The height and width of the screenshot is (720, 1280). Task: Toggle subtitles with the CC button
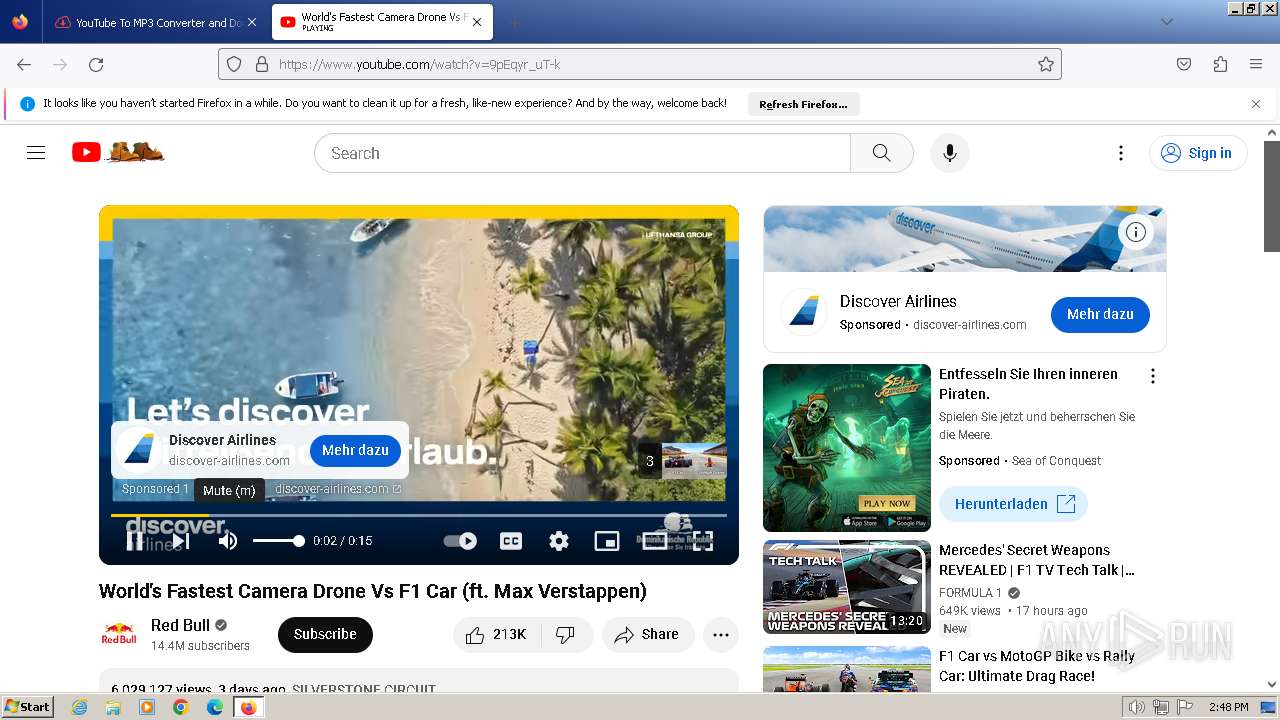pos(511,541)
